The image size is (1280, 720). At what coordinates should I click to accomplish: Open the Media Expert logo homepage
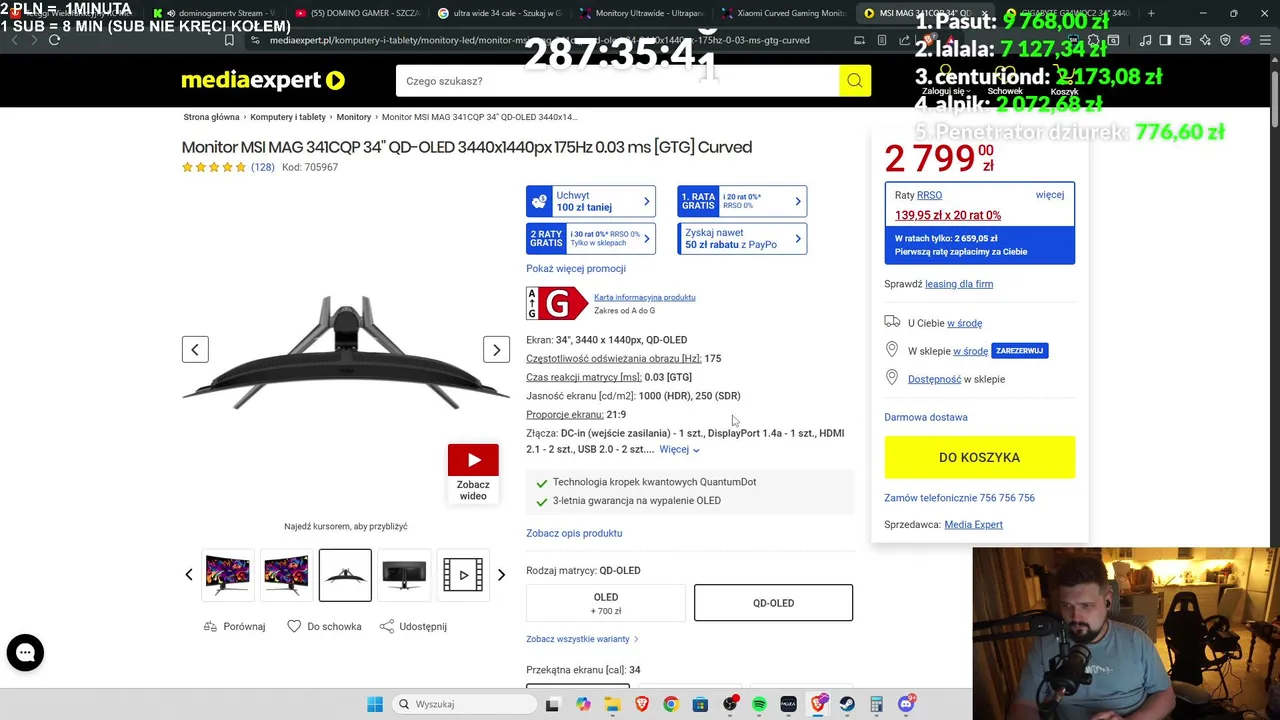click(263, 80)
